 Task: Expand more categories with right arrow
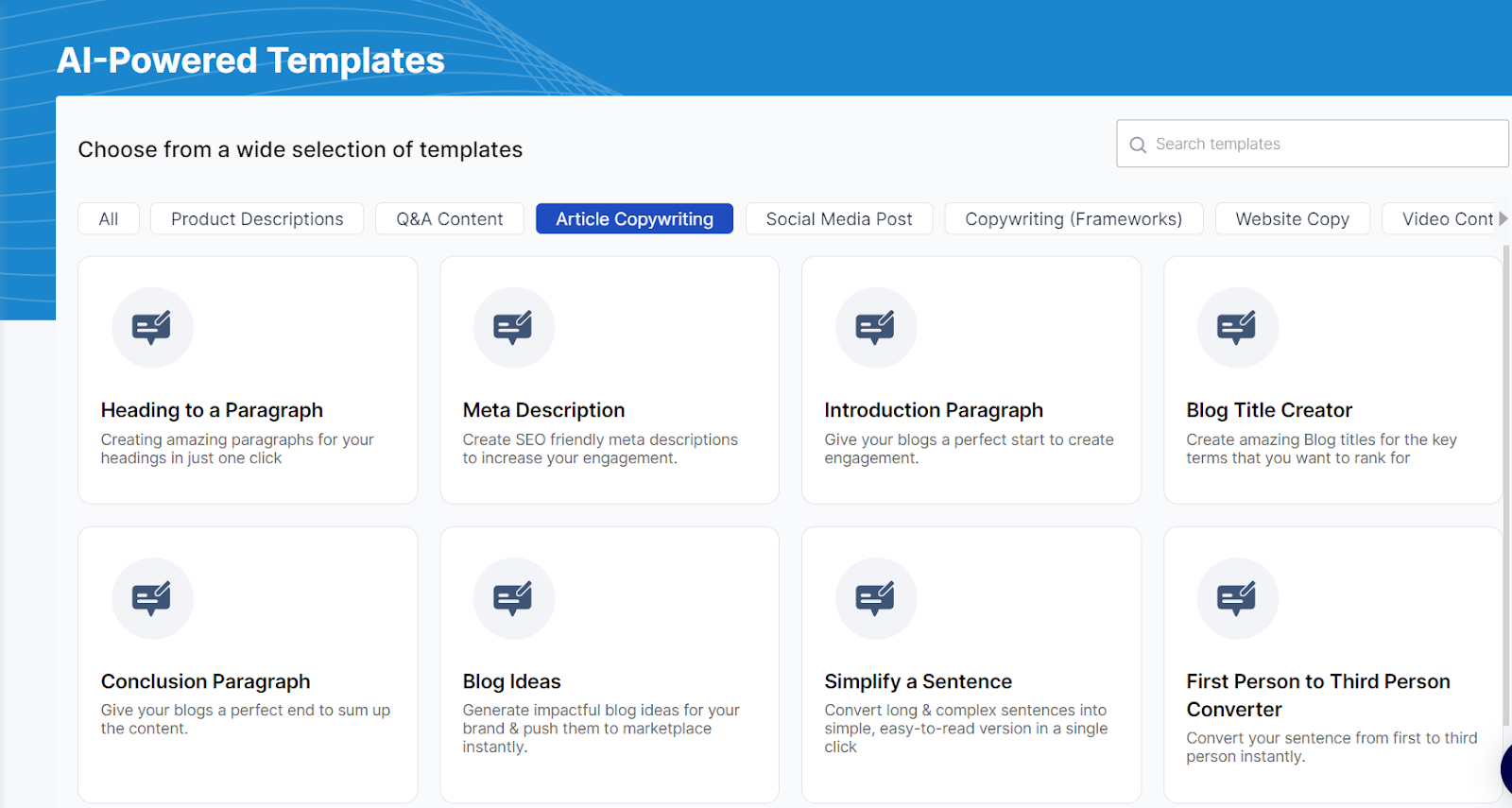tap(1503, 218)
